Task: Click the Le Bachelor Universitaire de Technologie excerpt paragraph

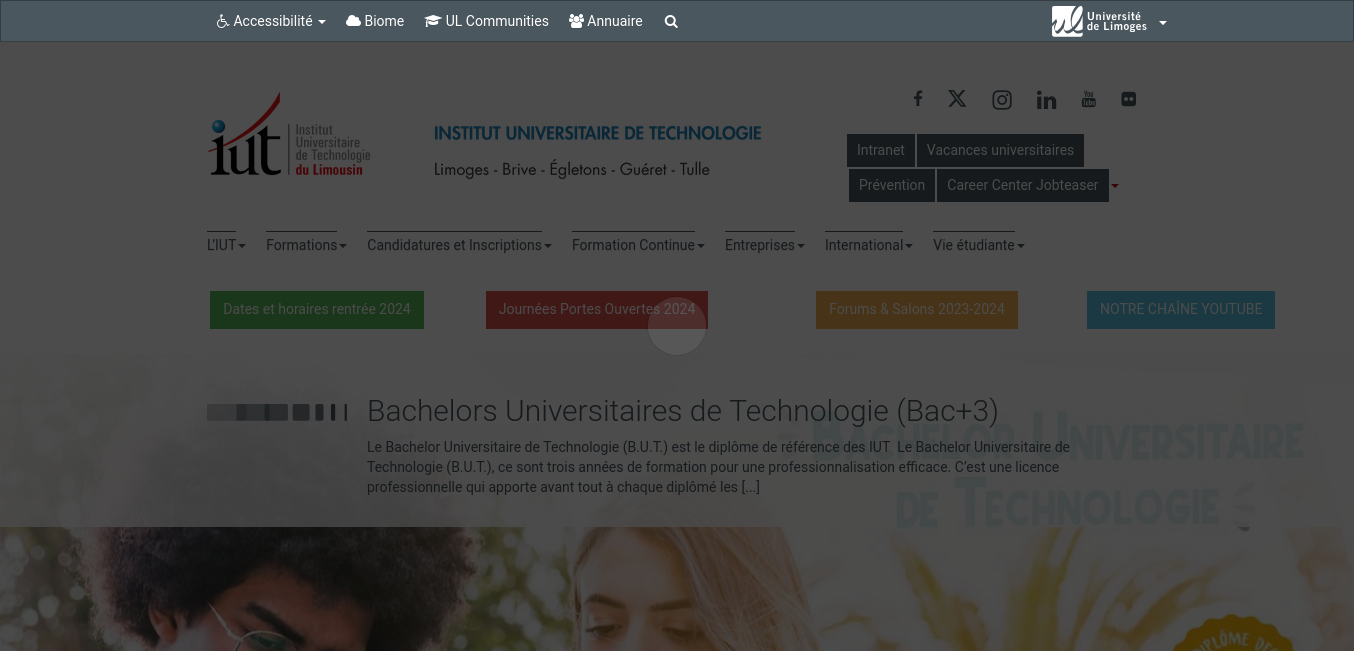Action: click(718, 467)
